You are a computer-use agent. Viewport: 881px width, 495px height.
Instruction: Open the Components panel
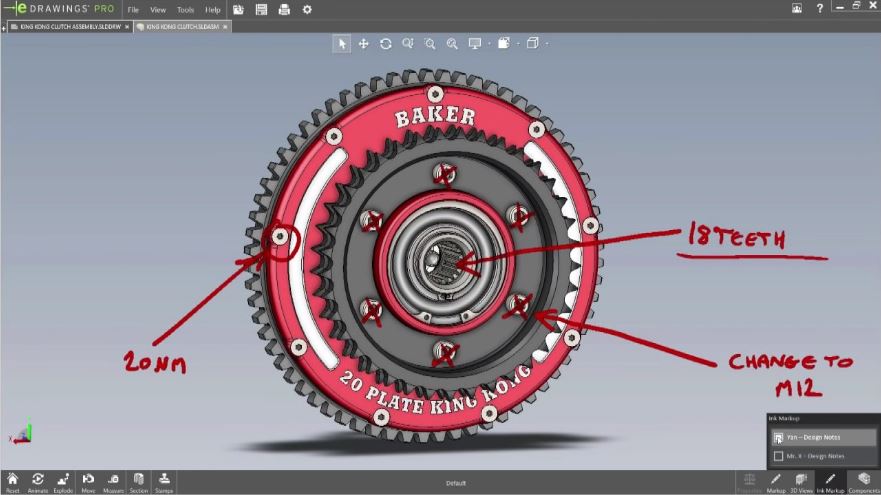point(864,482)
